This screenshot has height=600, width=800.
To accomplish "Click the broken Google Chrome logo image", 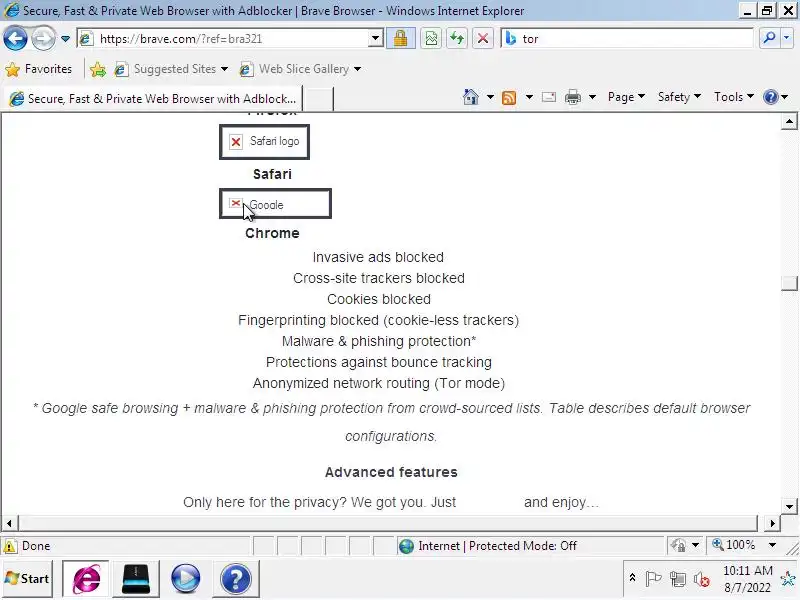I will 276,204.
